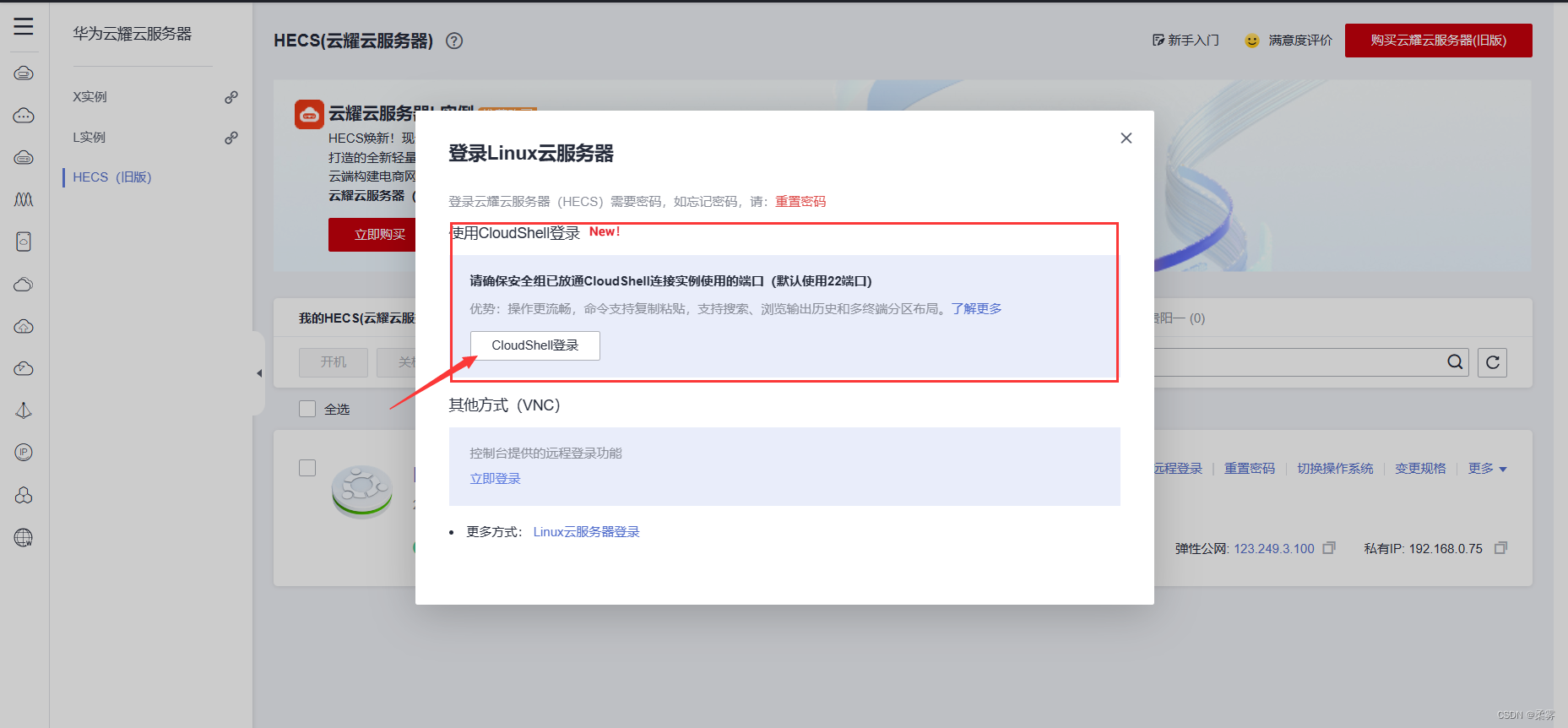Expand the 更多 dropdown on the server row
Viewport: 1568px width, 728px height.
click(1487, 469)
